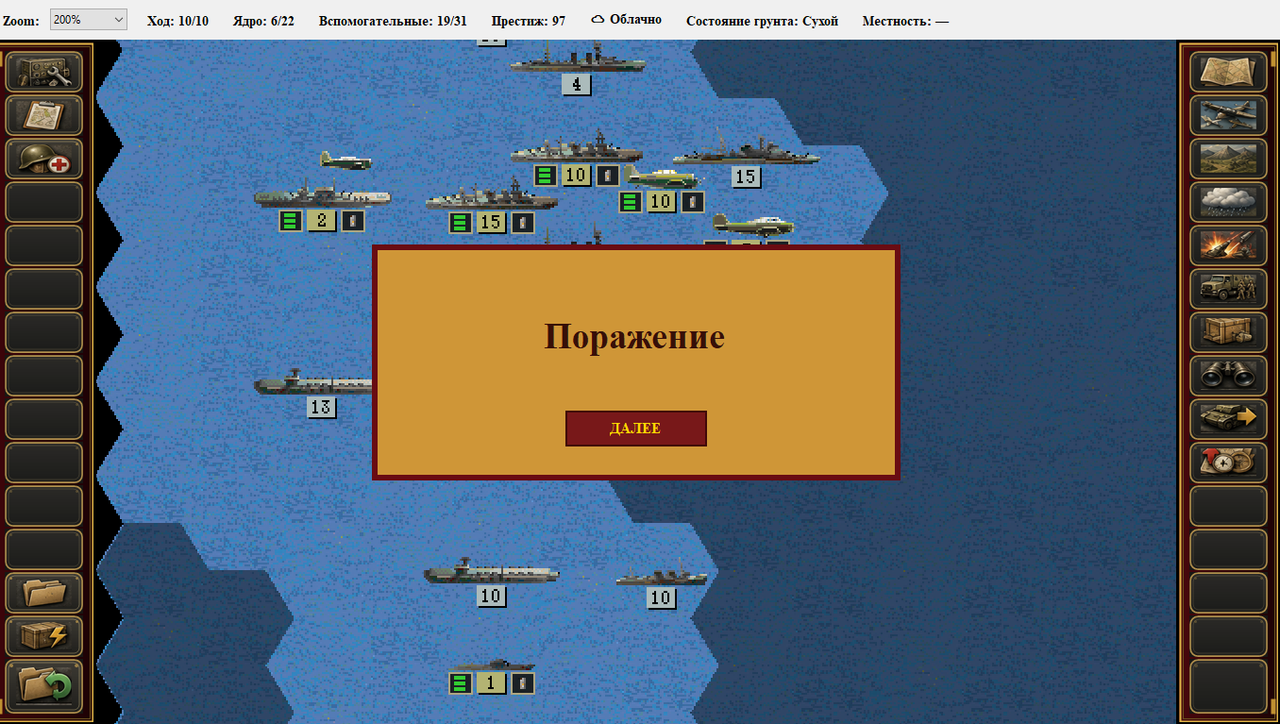This screenshot has width=1280, height=724.
Task: Click the helmet with red cross icon
Action: (x=44, y=159)
